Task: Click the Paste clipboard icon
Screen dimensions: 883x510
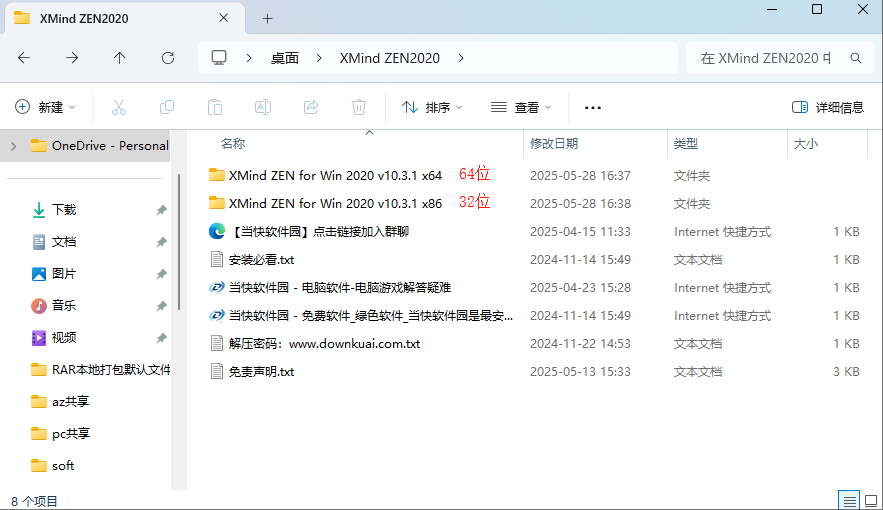Action: [x=215, y=107]
